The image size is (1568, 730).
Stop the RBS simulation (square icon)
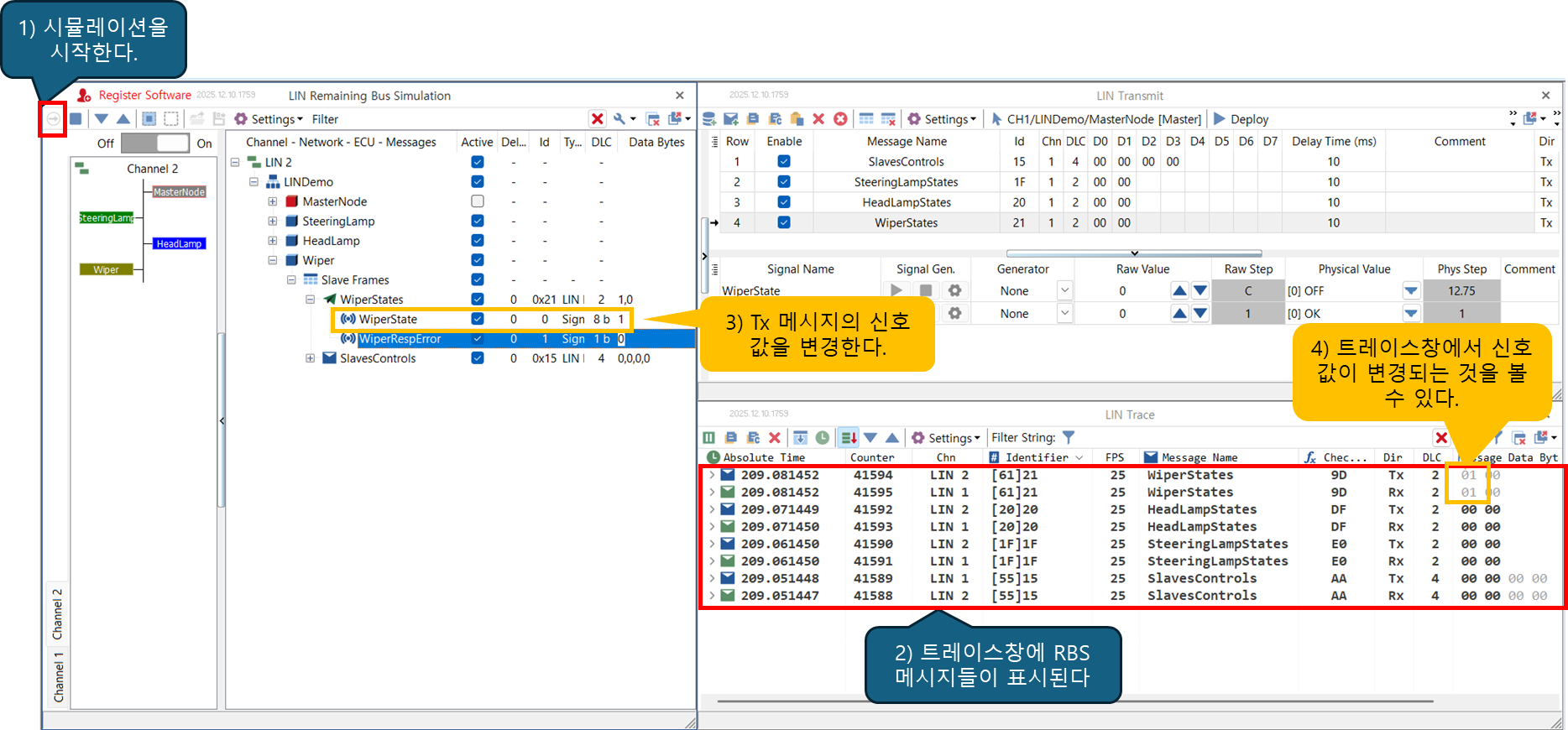coord(76,119)
